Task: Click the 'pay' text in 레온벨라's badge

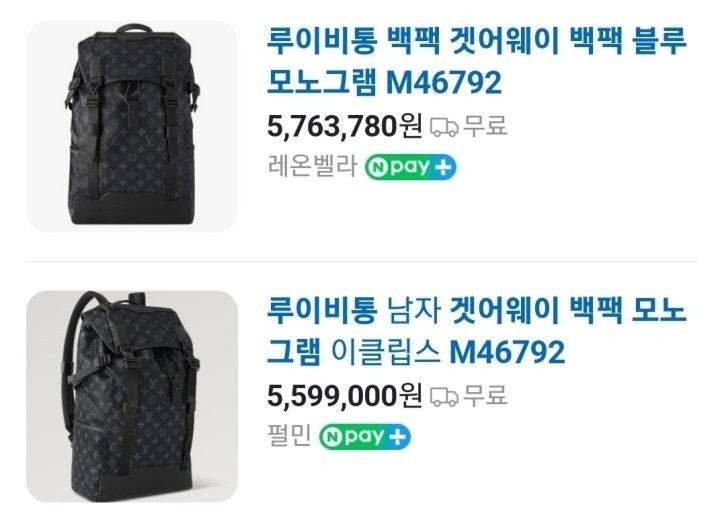Action: tap(410, 168)
